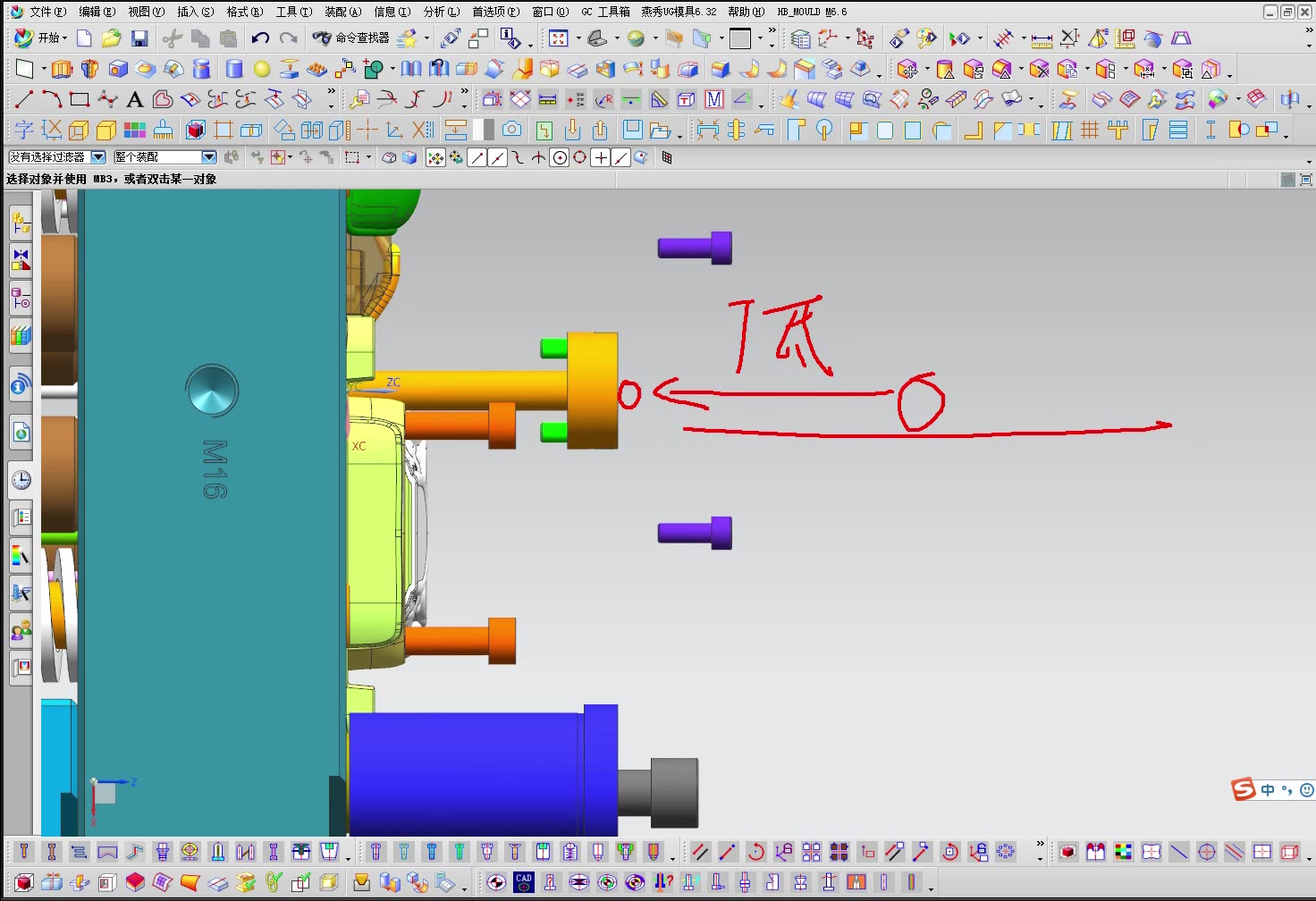This screenshot has width=1316, height=901.
Task: Open the 编辑 (Edit) menu
Action: [97, 12]
